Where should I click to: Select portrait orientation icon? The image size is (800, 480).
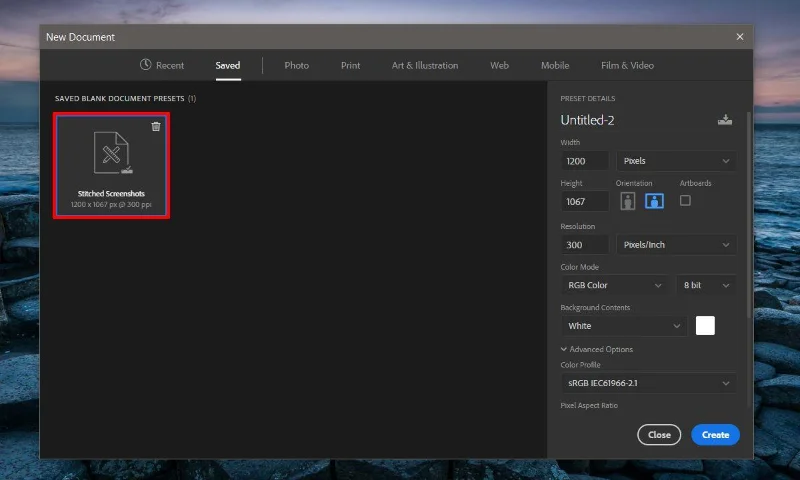point(628,201)
